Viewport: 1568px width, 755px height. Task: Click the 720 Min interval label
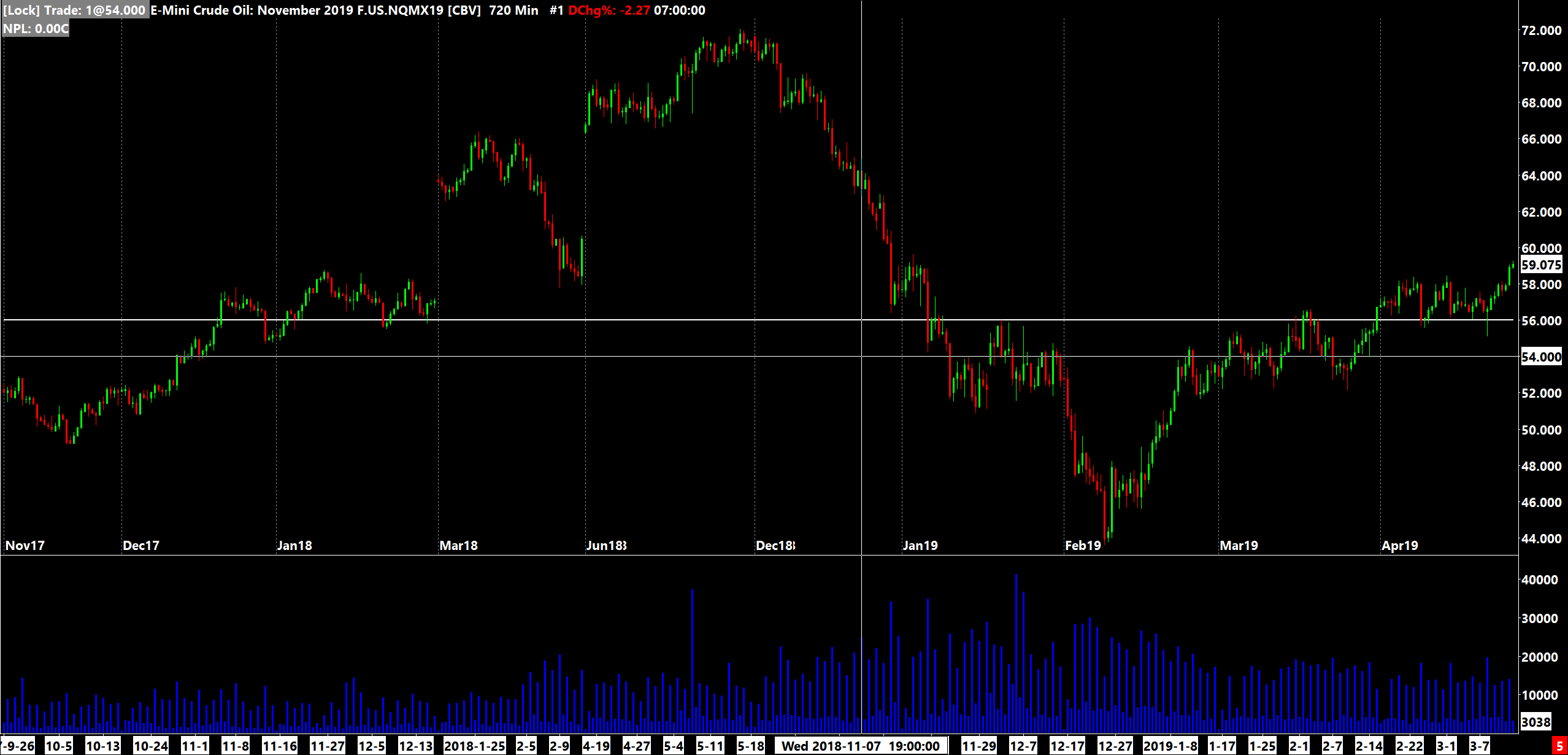click(x=513, y=10)
